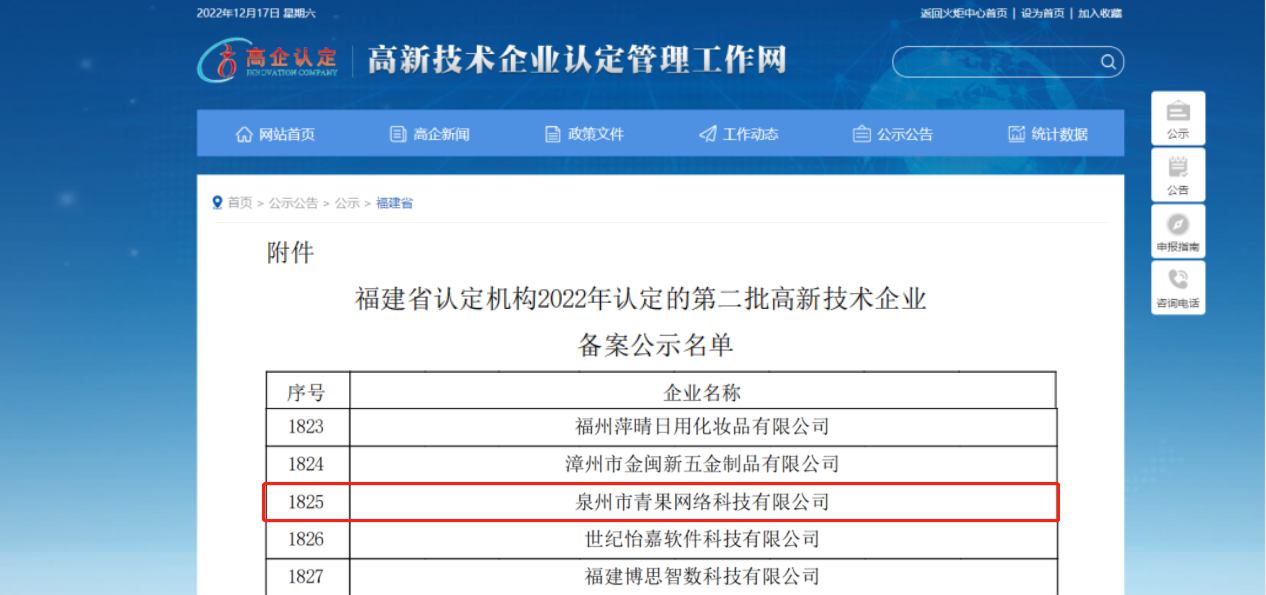Open the 公示公告 navigation menu
The width and height of the screenshot is (1266, 595).
point(893,134)
